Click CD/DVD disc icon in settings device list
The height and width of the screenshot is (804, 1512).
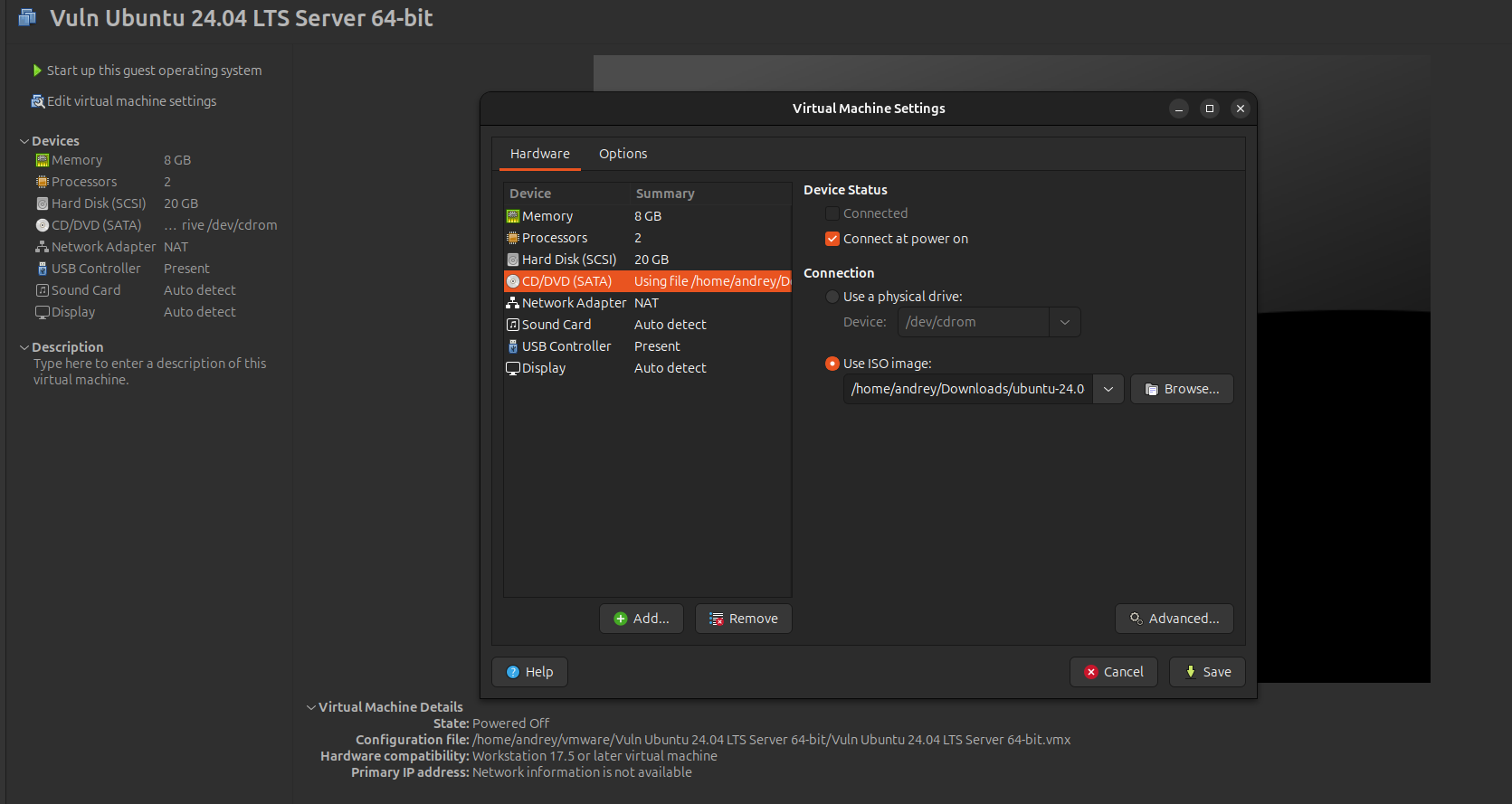tap(513, 281)
